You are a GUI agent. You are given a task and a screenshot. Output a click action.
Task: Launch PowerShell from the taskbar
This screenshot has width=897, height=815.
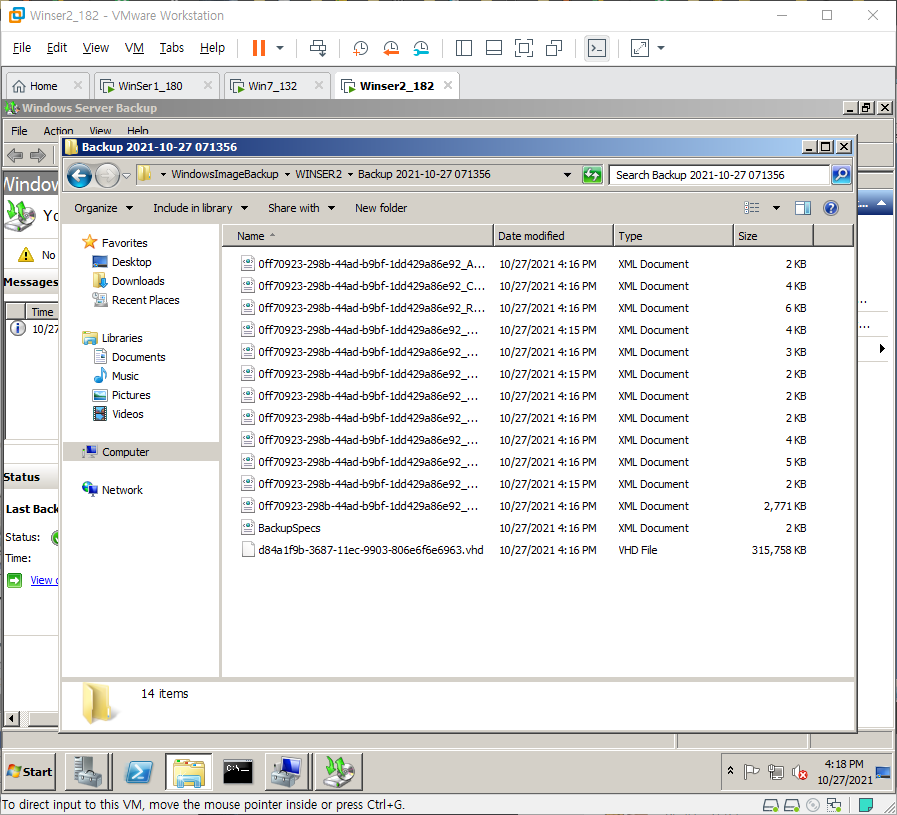[x=138, y=772]
